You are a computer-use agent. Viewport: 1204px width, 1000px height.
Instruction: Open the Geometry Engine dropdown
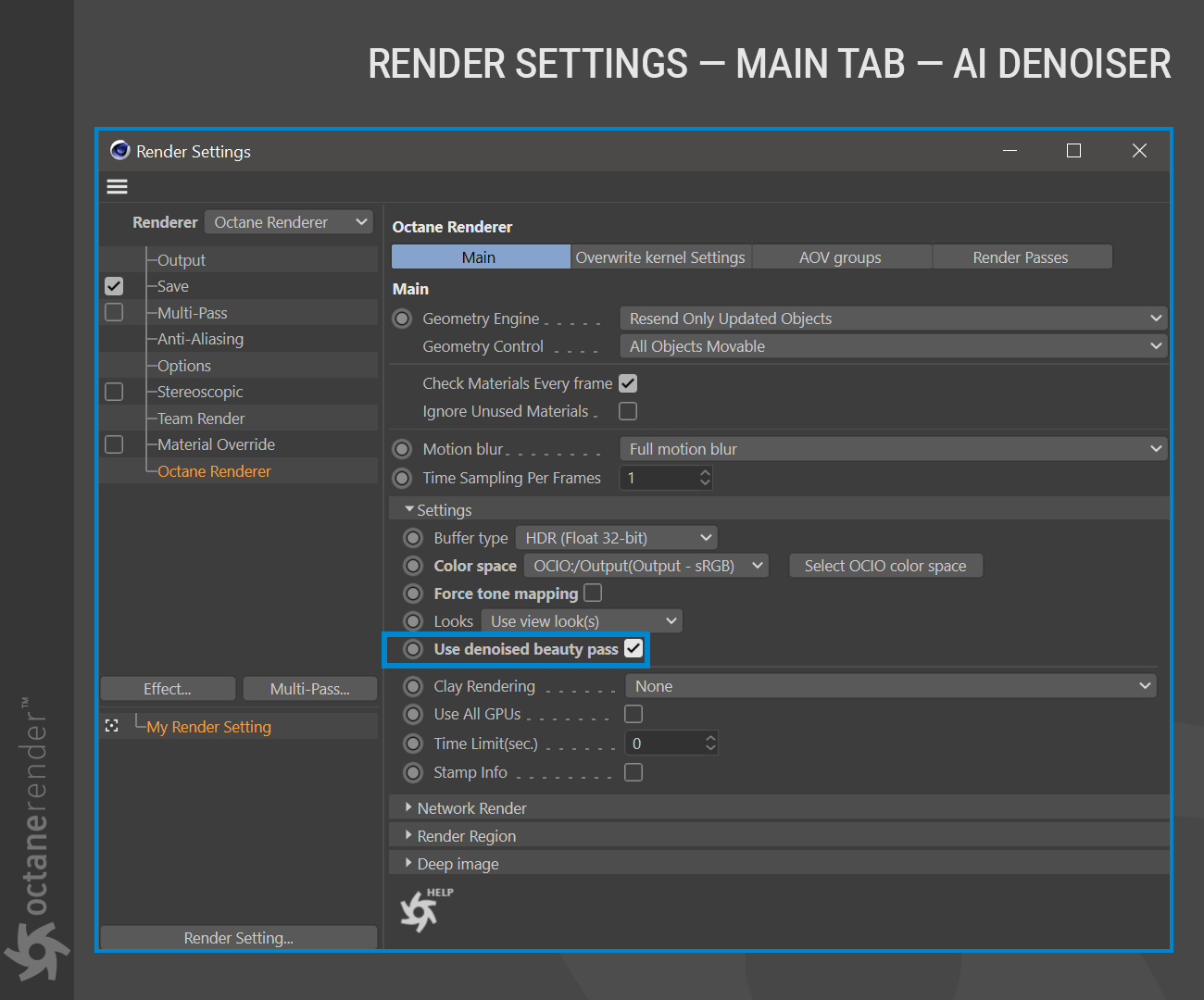893,319
